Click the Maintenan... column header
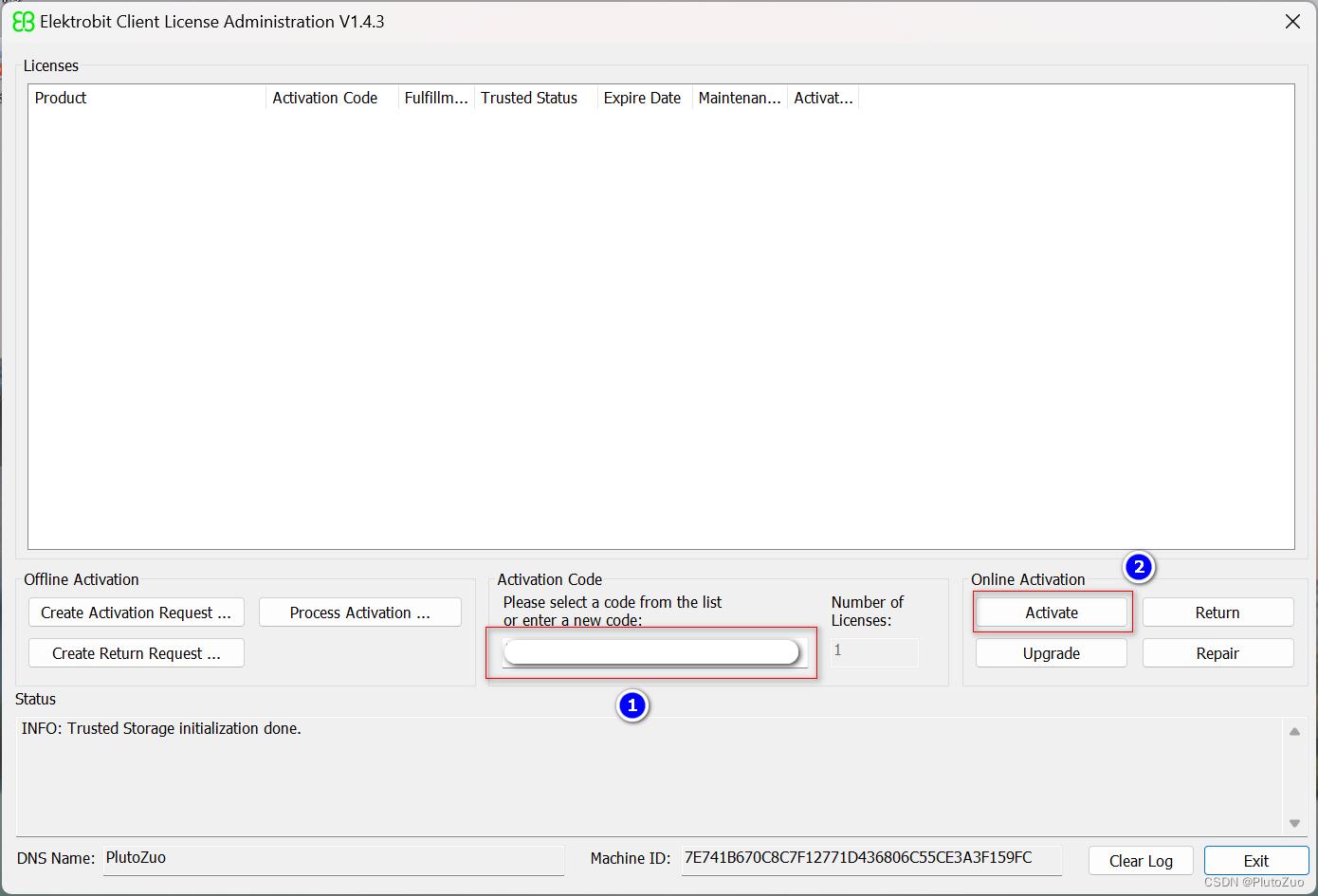 pyautogui.click(x=740, y=98)
